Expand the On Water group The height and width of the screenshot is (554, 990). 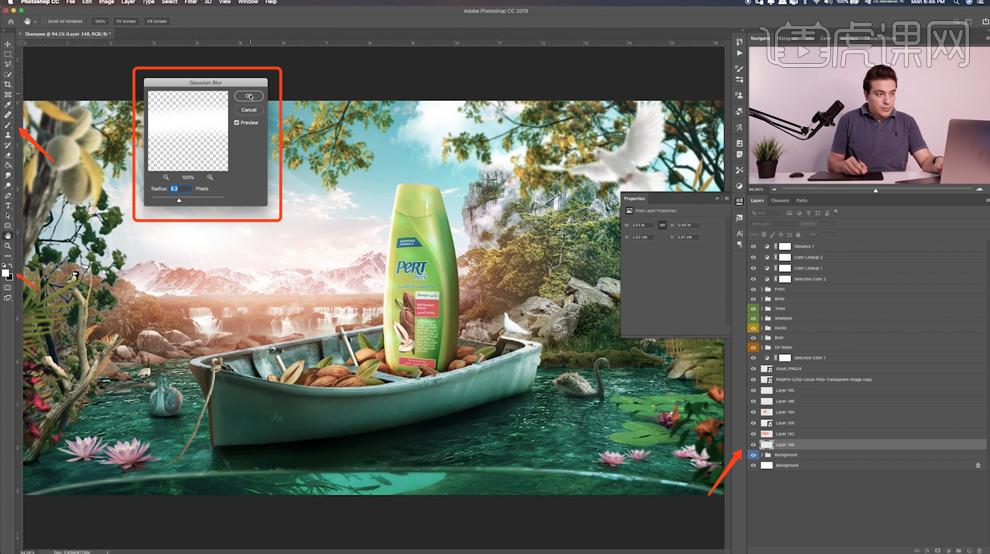click(762, 347)
